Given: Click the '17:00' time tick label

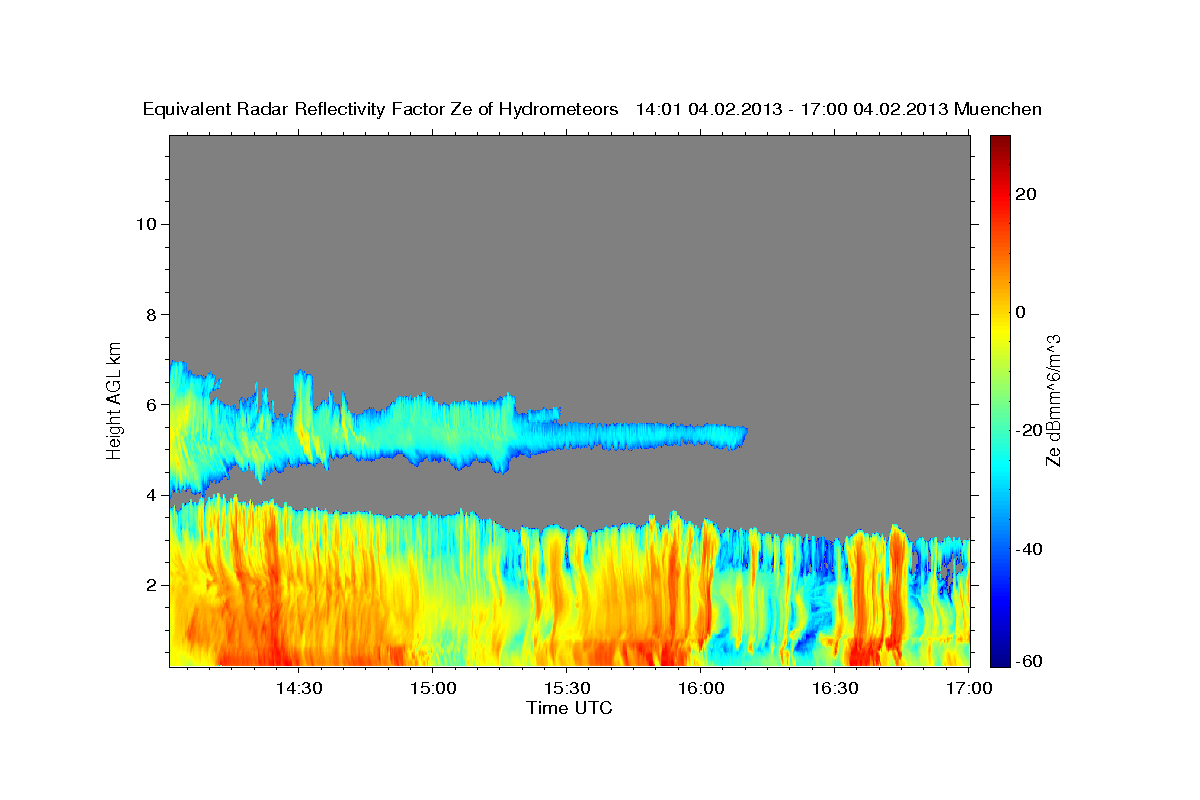Looking at the screenshot, I should 970,688.
